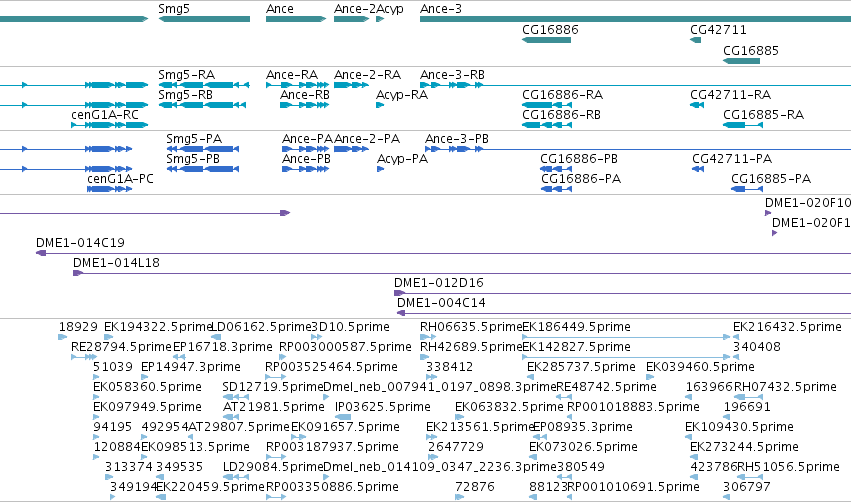Select EST EK142827.5prime label
The image size is (851, 502).
(x=576, y=346)
